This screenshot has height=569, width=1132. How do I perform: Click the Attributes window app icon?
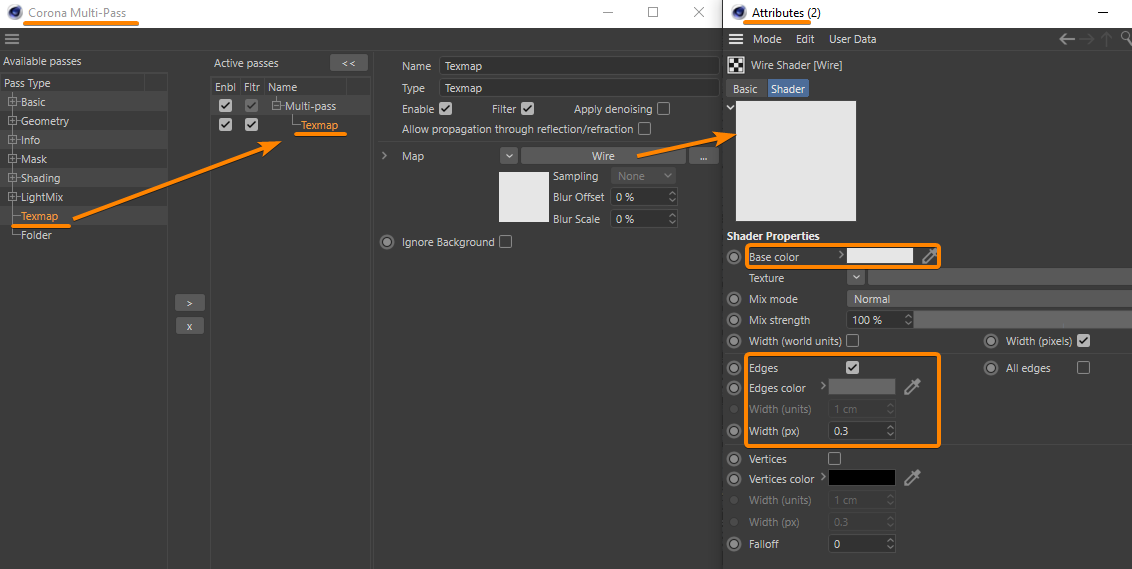pyautogui.click(x=738, y=12)
